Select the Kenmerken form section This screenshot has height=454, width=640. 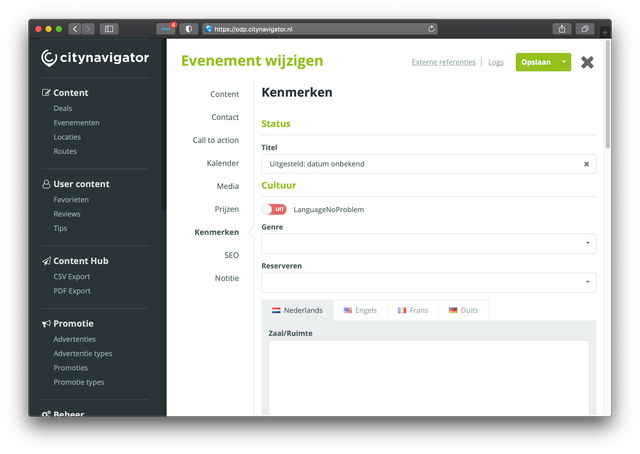[216, 232]
